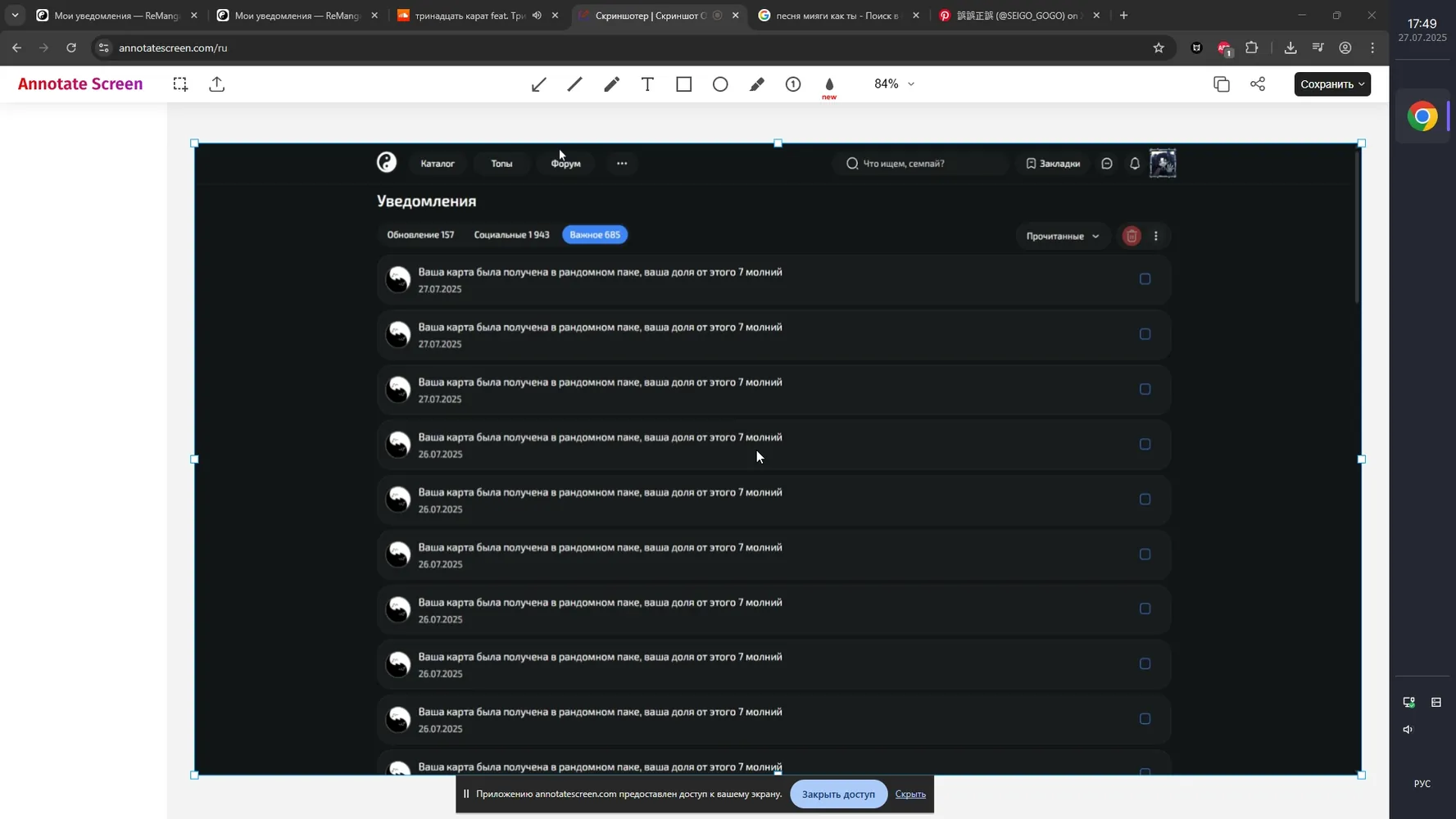This screenshot has width=1456, height=819.
Task: Select the blur drop tool
Action: (829, 84)
